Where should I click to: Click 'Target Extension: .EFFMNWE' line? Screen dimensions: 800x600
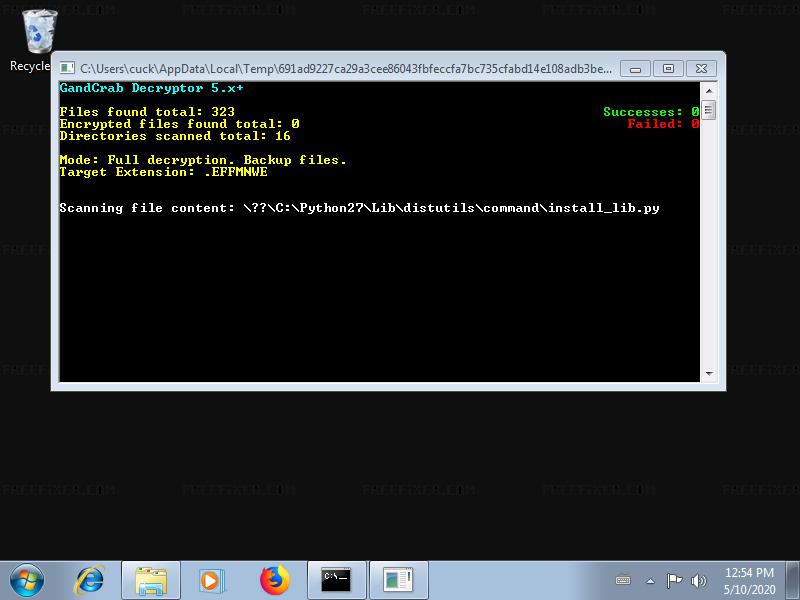click(x=163, y=172)
